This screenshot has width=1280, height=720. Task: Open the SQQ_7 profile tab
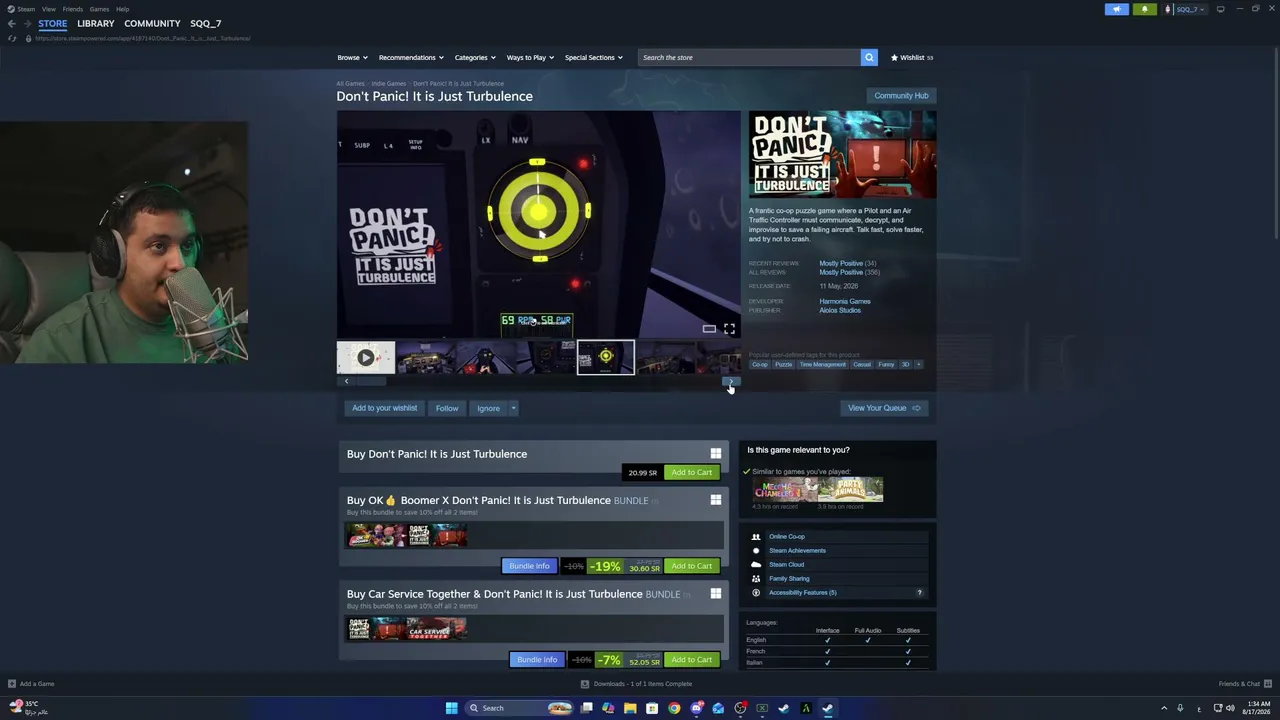coord(206,23)
